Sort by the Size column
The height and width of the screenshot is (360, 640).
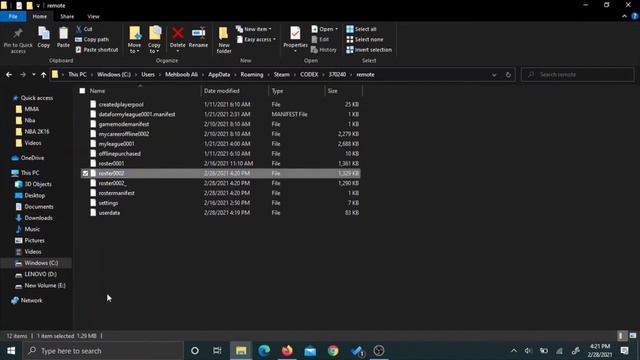[x=333, y=91]
